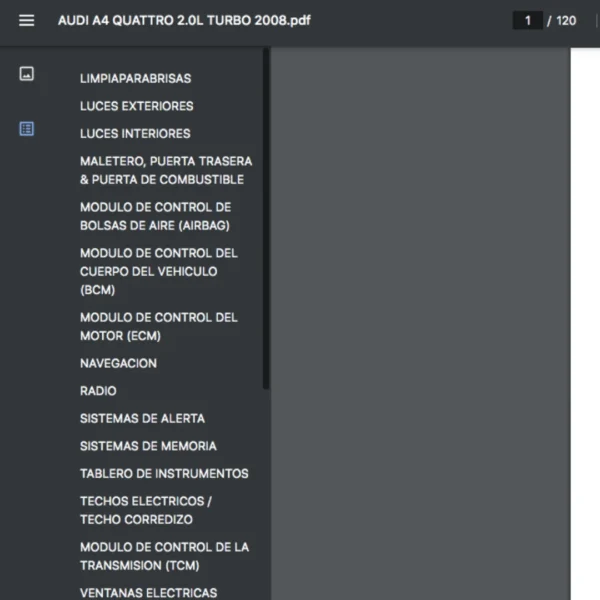Click the total page count 120
Viewport: 600px width, 600px height.
[566, 20]
